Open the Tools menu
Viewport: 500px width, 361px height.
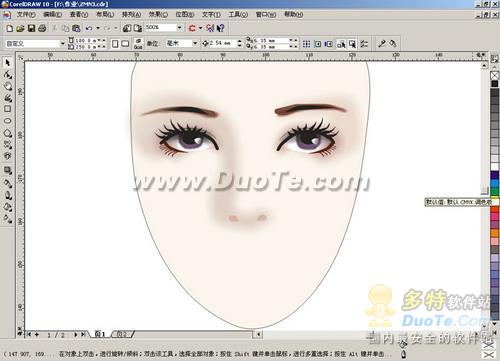pos(238,14)
